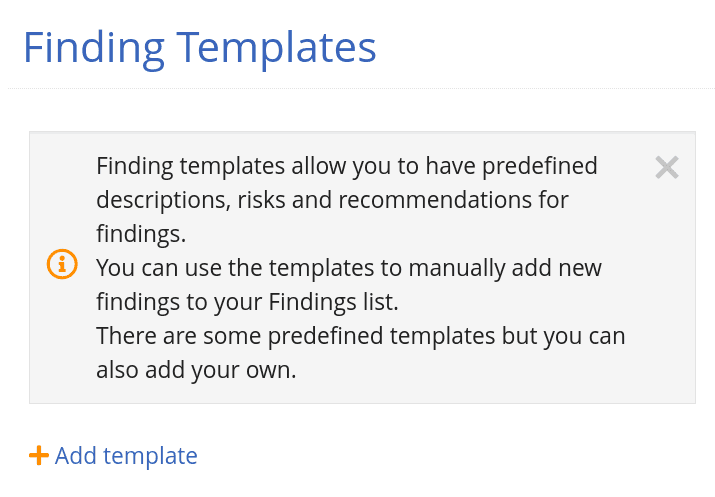Click the text "also add your own."
Image resolution: width=715 pixels, height=497 pixels.
click(196, 370)
